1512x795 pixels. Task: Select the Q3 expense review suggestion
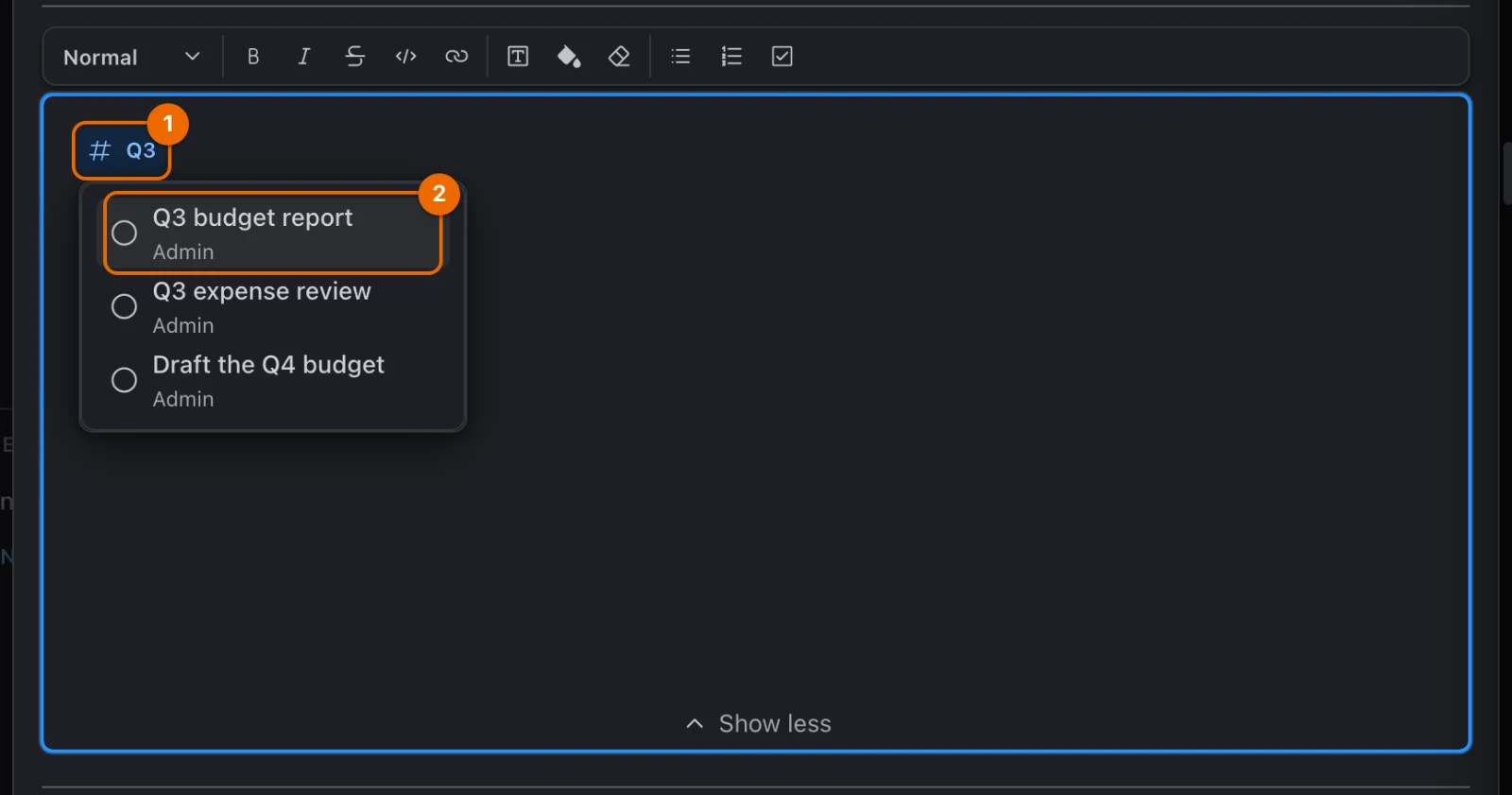click(x=273, y=307)
